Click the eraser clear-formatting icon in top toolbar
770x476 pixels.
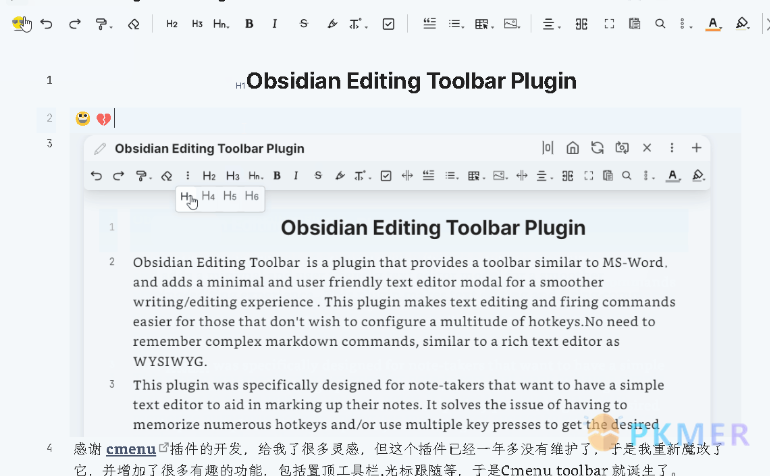[x=134, y=24]
